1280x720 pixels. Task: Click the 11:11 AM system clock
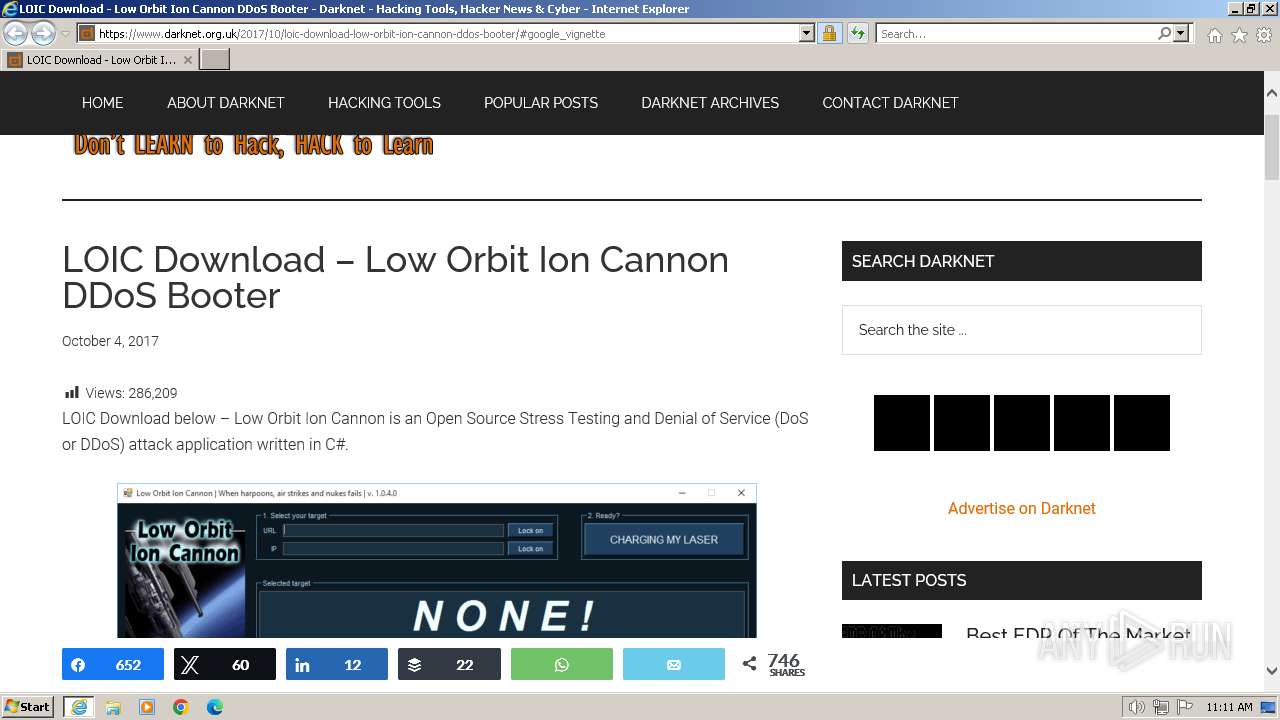point(1229,707)
